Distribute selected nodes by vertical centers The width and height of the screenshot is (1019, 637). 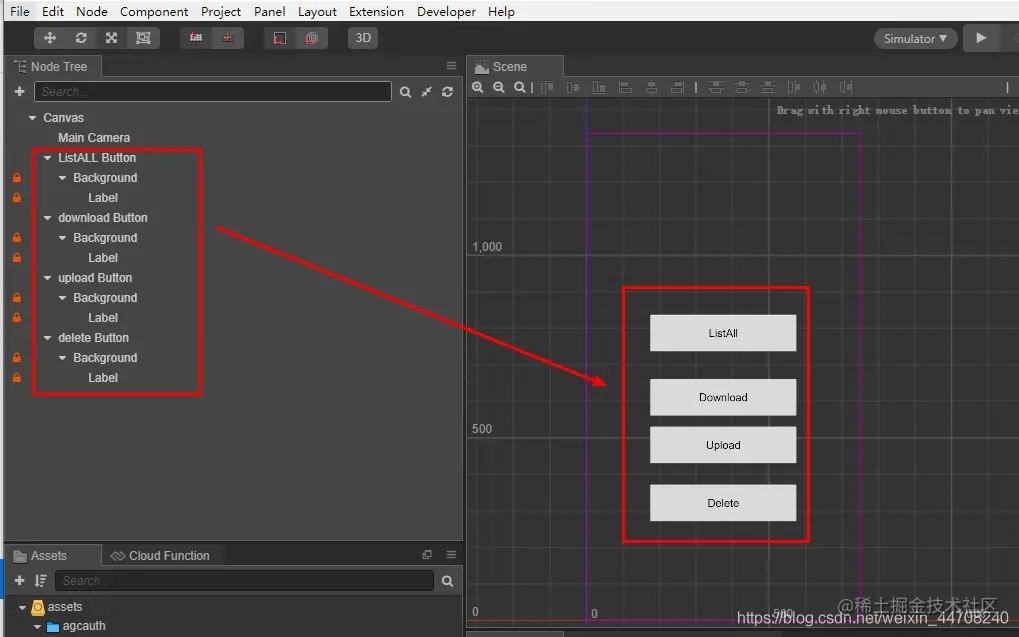742,87
